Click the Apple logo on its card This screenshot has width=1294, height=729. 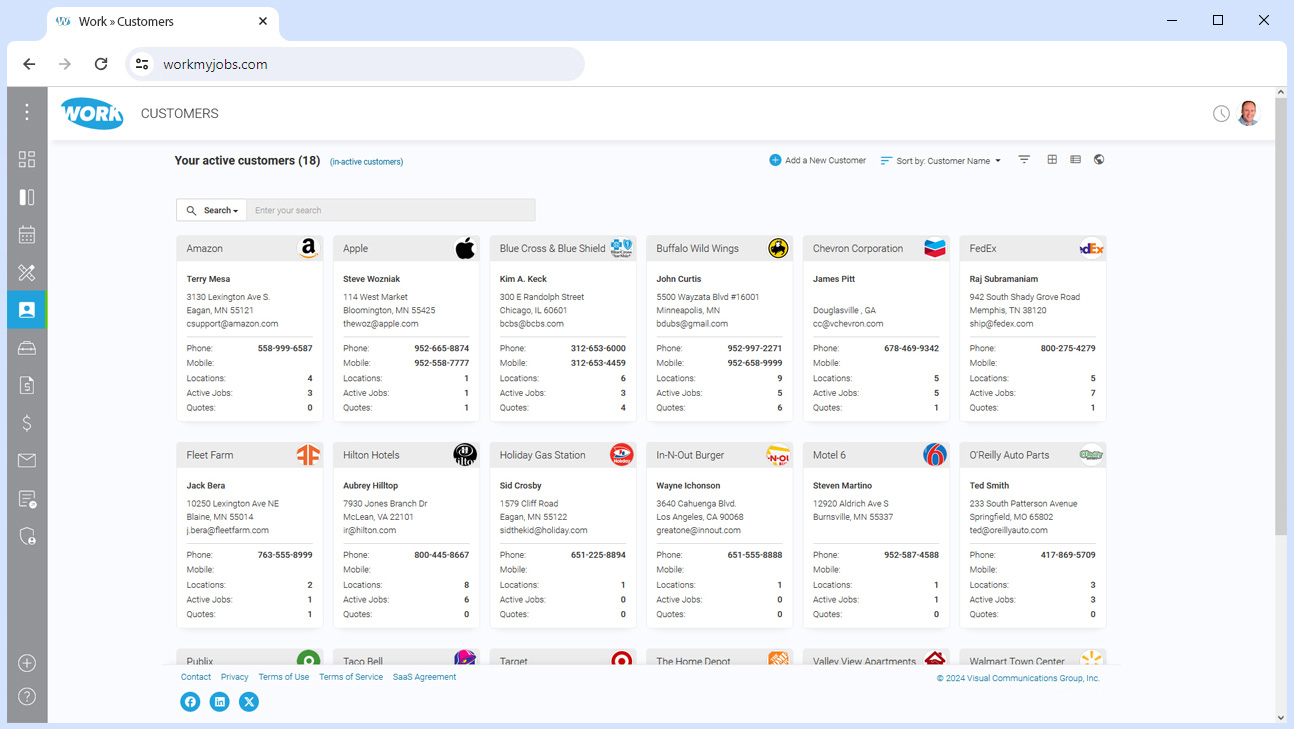[x=465, y=248]
